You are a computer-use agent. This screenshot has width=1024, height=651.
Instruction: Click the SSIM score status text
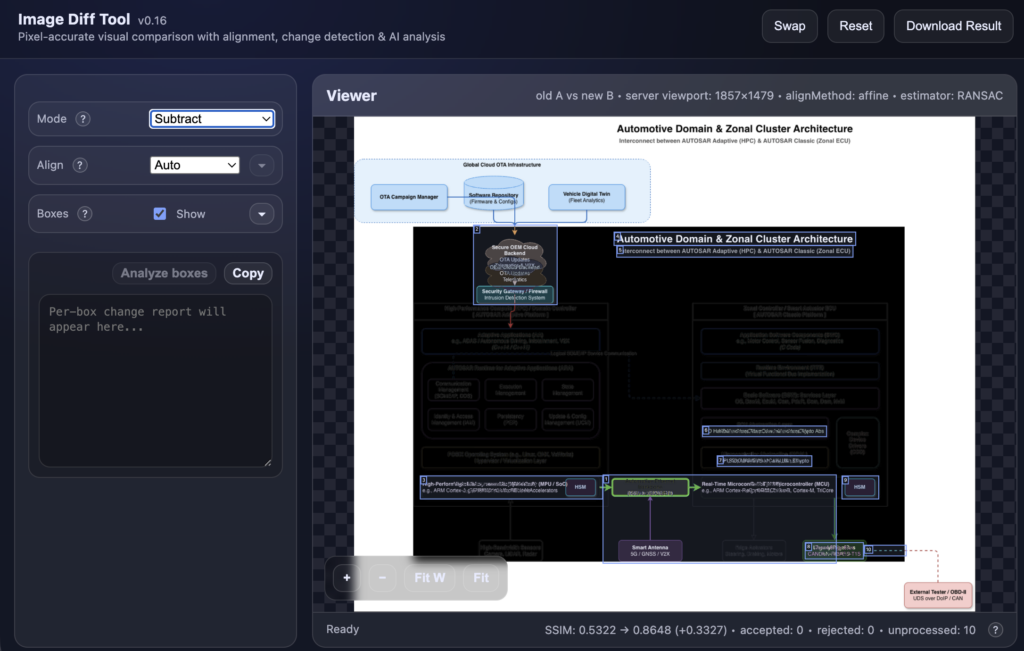pos(635,630)
